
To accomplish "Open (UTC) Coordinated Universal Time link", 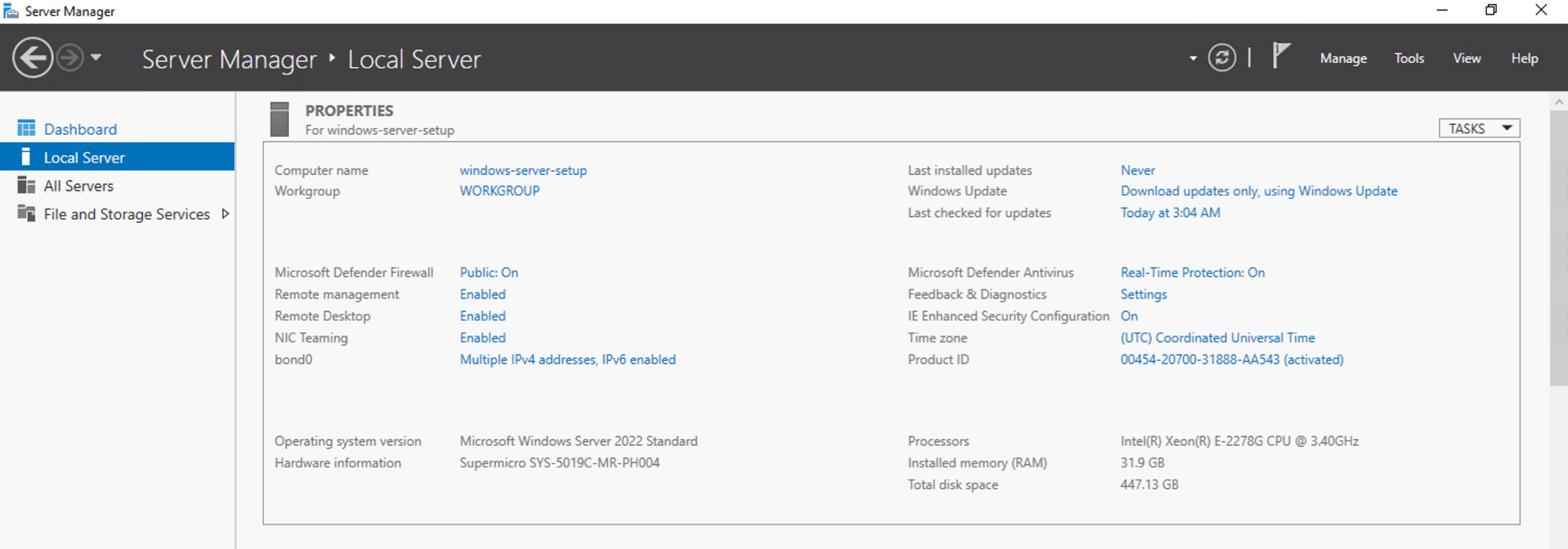I will pyautogui.click(x=1217, y=337).
